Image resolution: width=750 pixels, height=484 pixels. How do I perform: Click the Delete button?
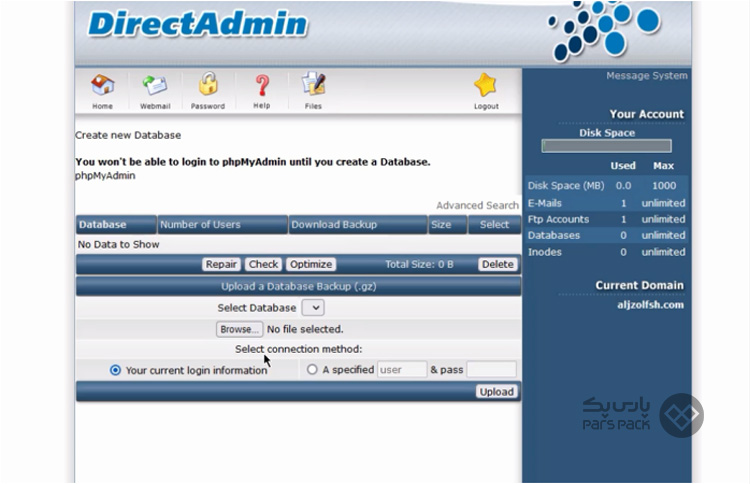[x=497, y=264]
